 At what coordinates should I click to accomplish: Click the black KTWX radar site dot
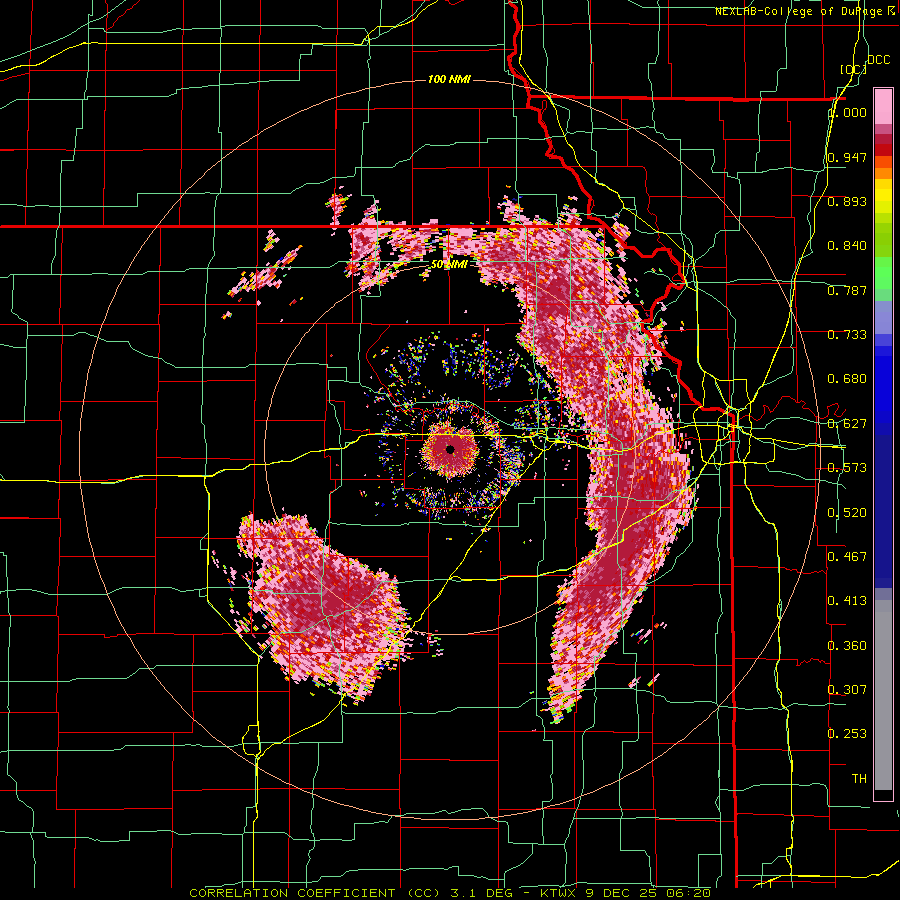pos(450,449)
